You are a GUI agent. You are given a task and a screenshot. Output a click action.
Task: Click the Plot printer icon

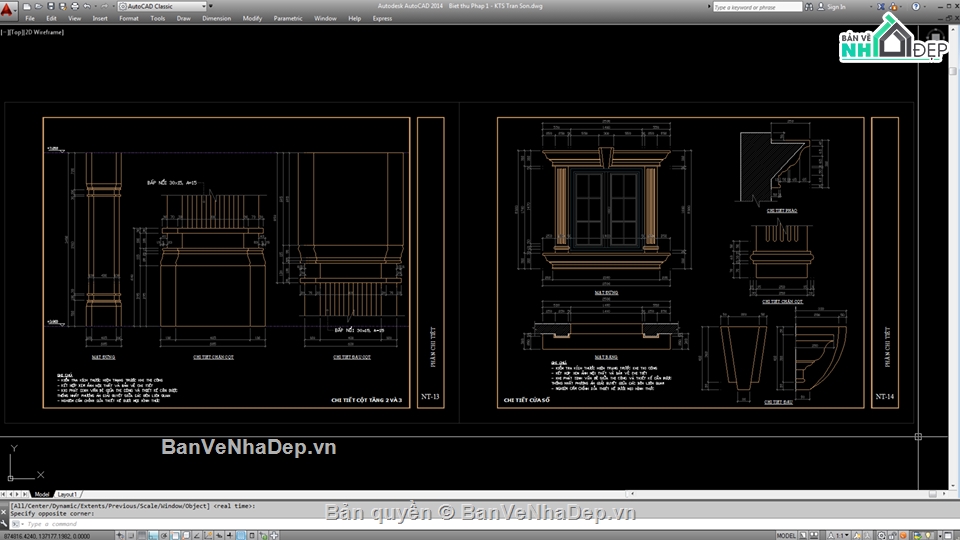(75, 6)
